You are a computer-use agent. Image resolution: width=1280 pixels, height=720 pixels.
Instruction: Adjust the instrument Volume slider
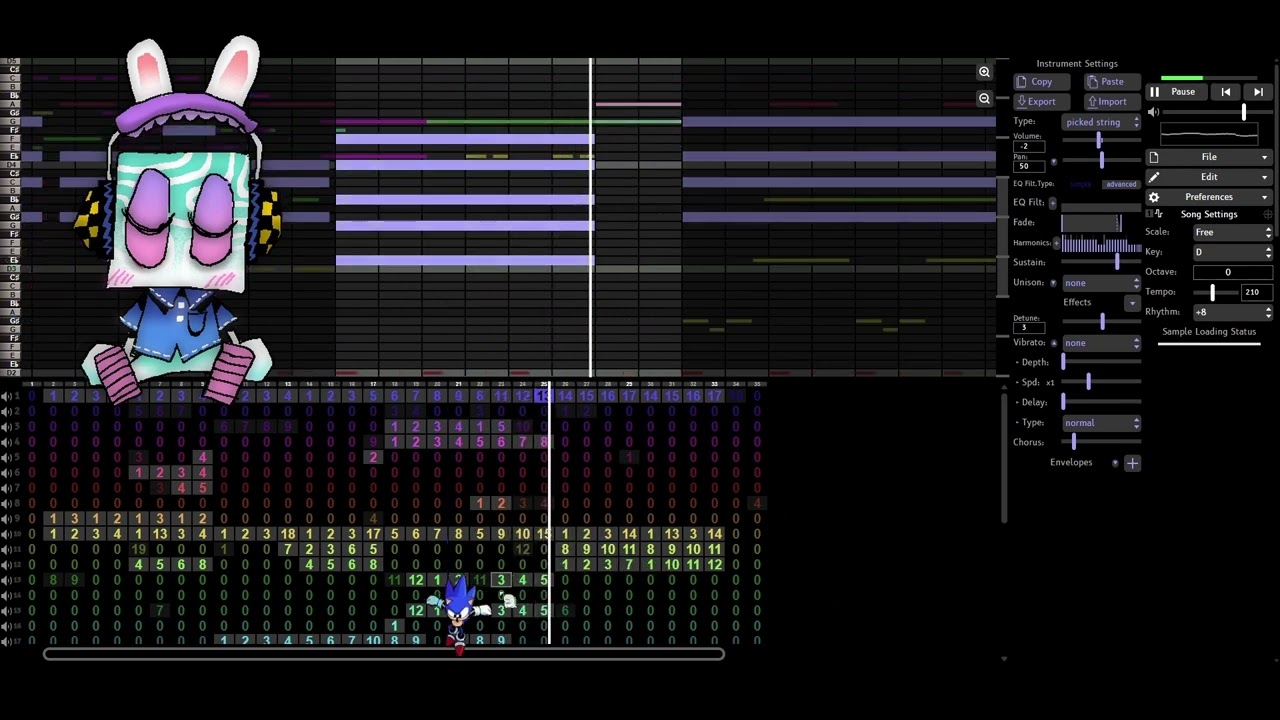(x=1100, y=141)
